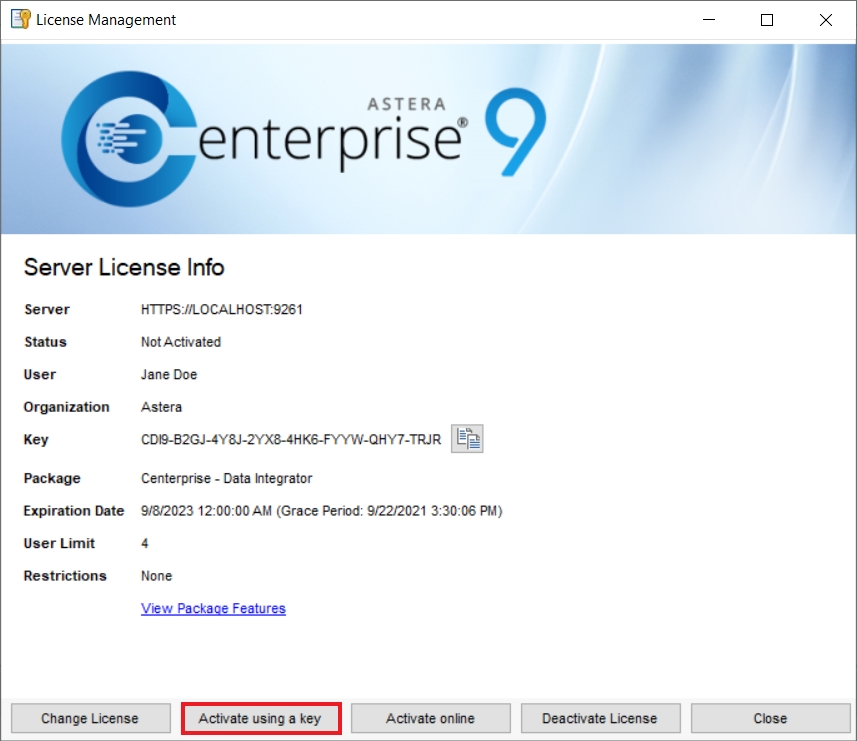Image resolution: width=857 pixels, height=741 pixels.
Task: Click Change License button
Action: tap(91, 718)
